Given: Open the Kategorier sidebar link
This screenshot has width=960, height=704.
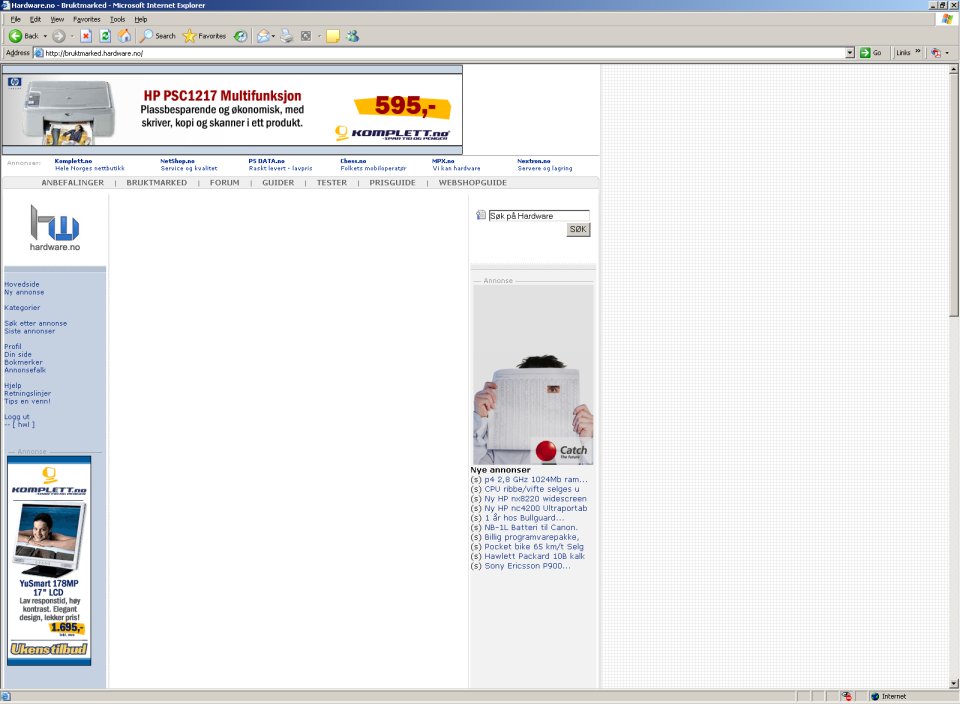Looking at the screenshot, I should click(22, 307).
